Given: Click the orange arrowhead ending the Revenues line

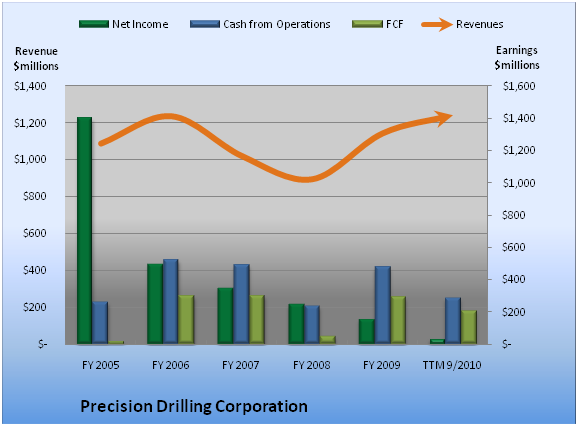Looking at the screenshot, I should tap(443, 118).
